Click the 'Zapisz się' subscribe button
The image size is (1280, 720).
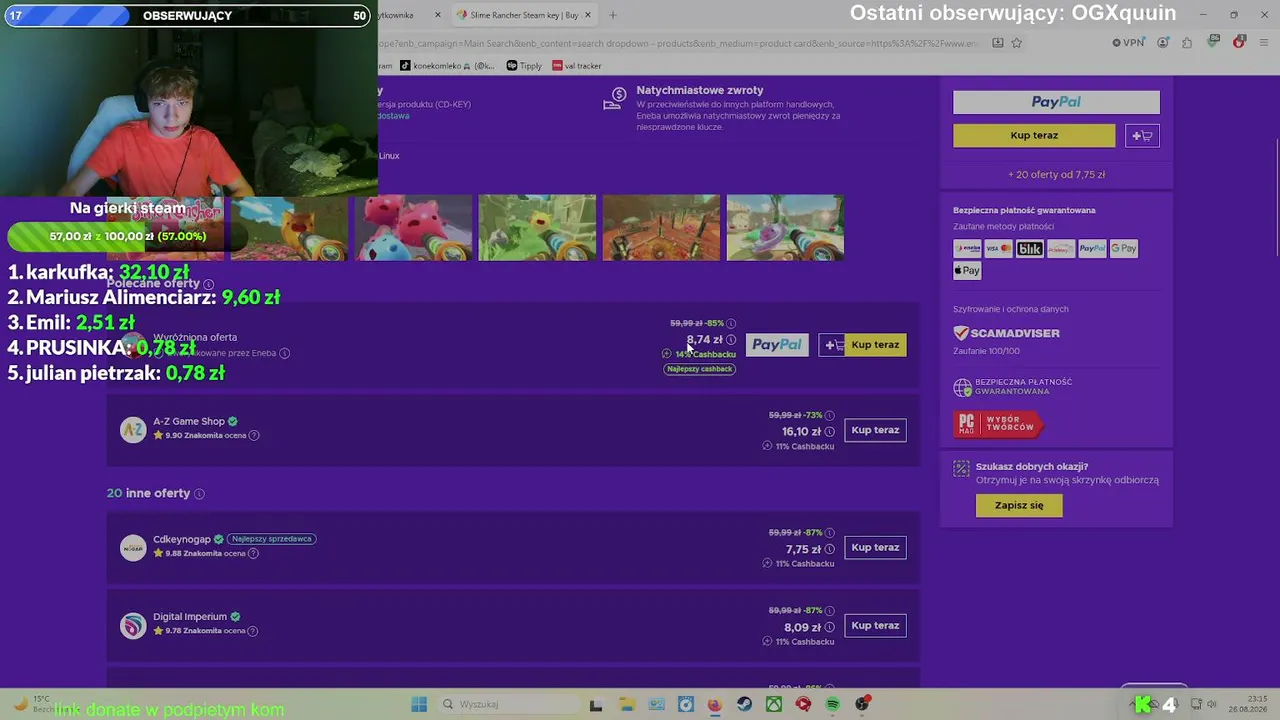[1019, 506]
